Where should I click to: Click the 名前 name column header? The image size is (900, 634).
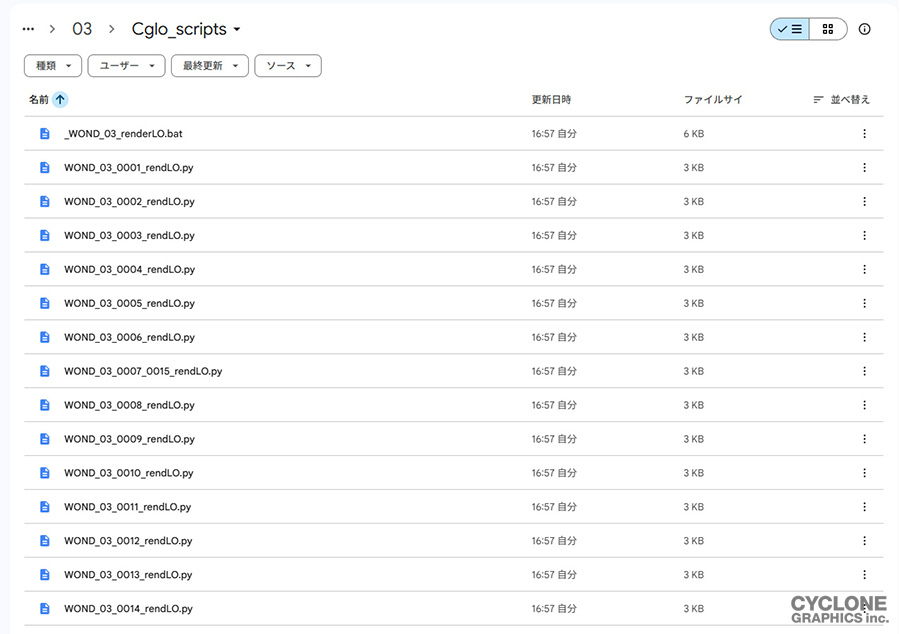[38, 100]
